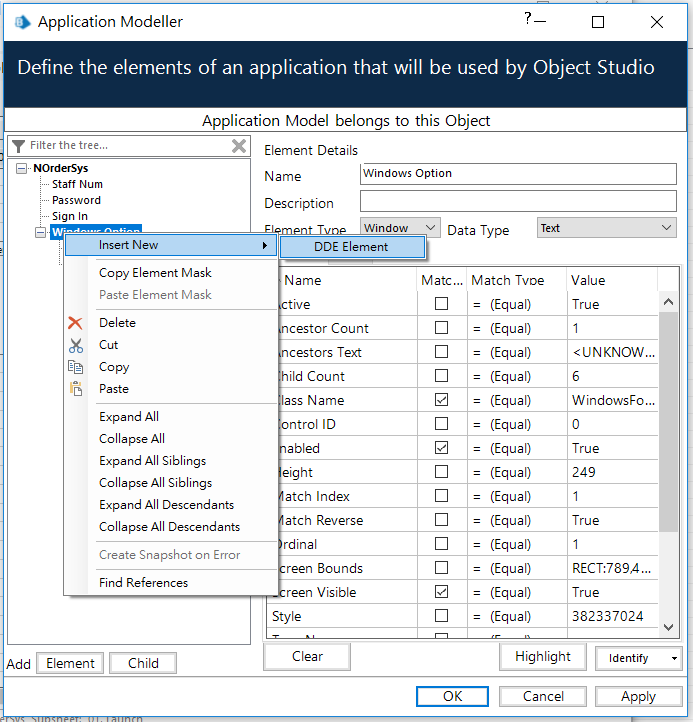Viewport: 693px width, 722px height.
Task: Click the attributes scrollbar down arrow
Action: (x=669, y=627)
